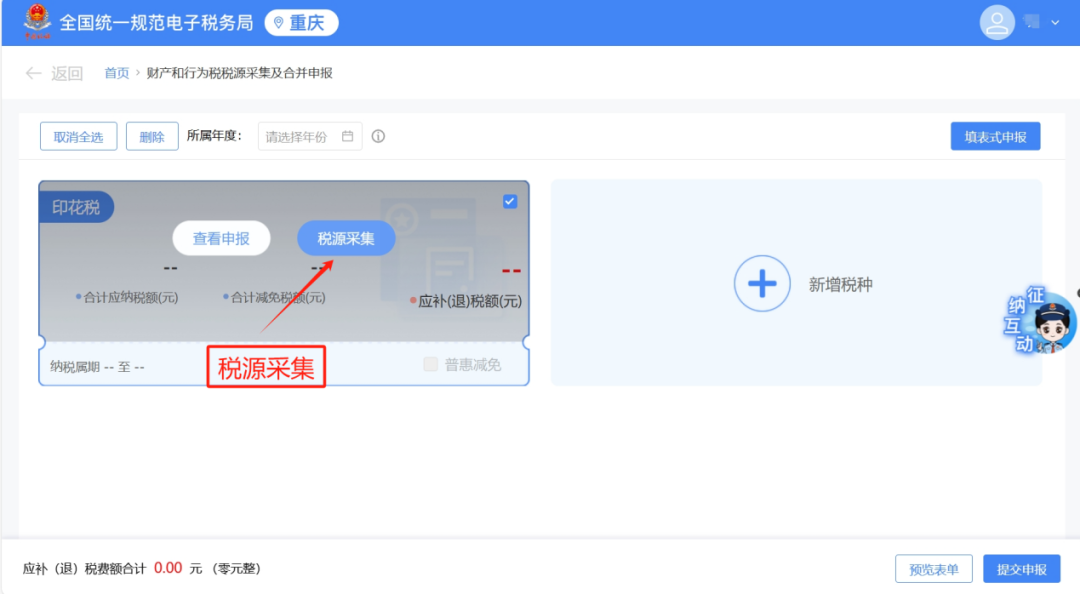Click the info icon beside year field
The image size is (1080, 594).
click(378, 136)
